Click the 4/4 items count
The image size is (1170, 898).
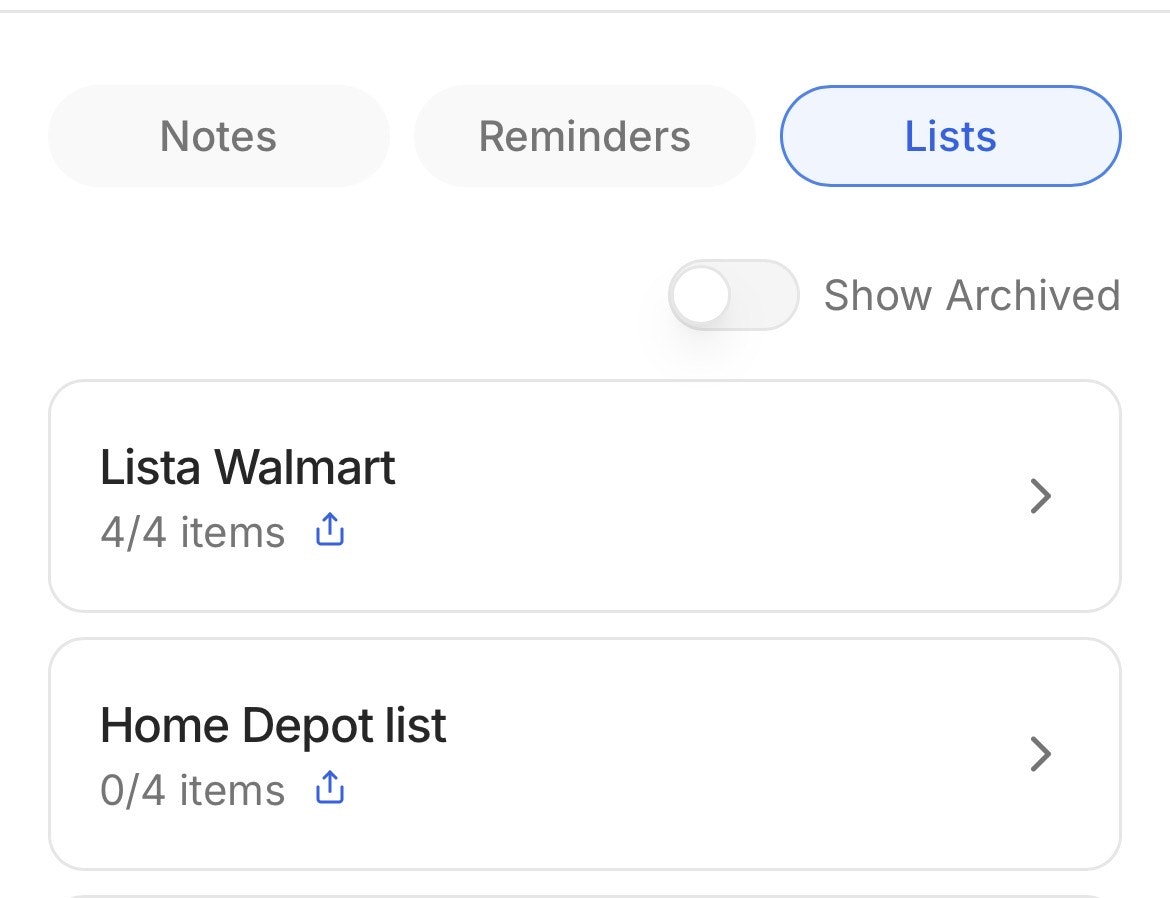[x=192, y=533]
